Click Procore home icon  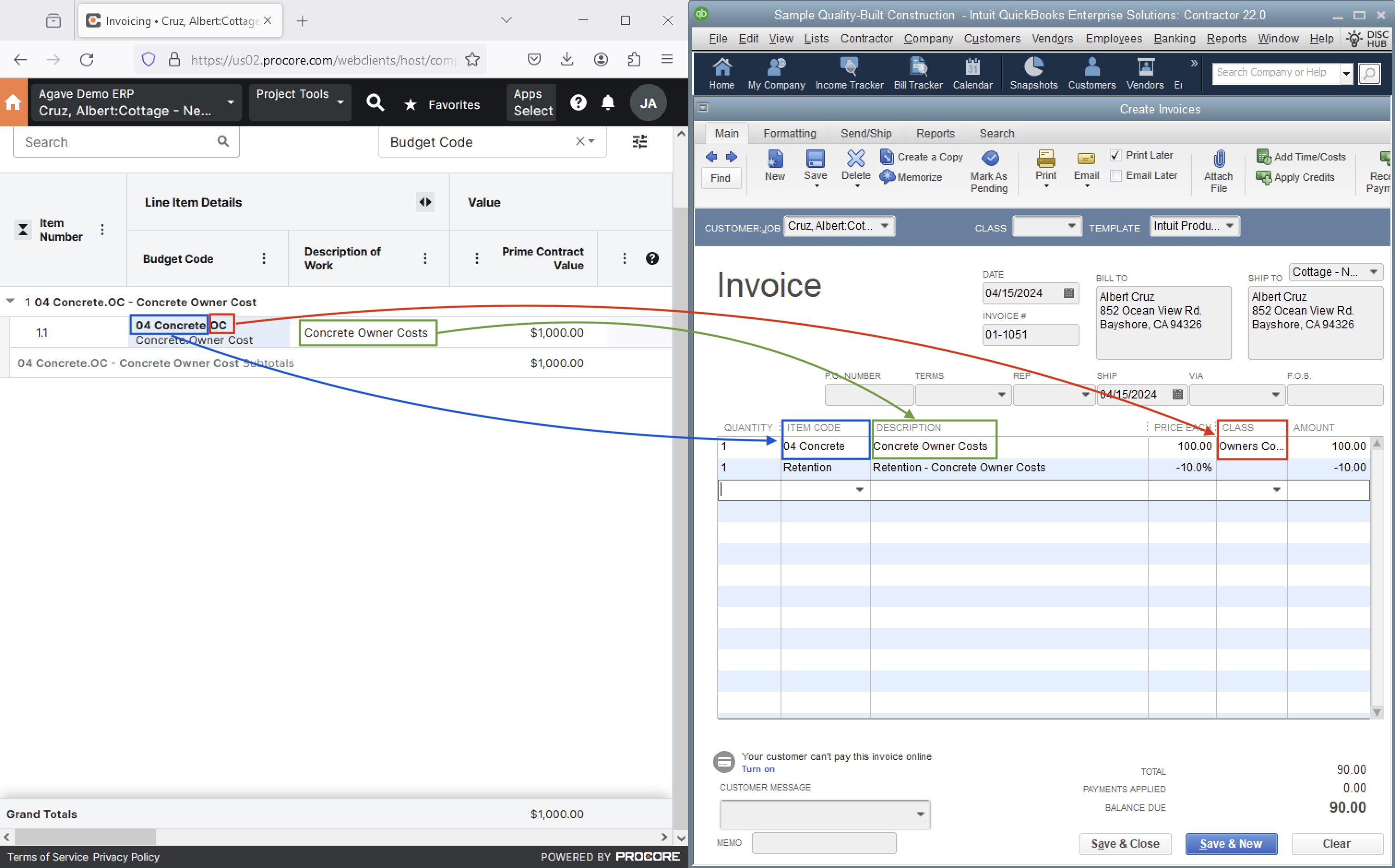(x=13, y=103)
